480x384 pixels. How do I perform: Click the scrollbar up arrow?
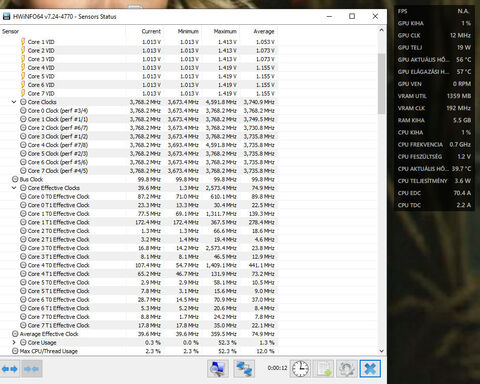(382, 30)
